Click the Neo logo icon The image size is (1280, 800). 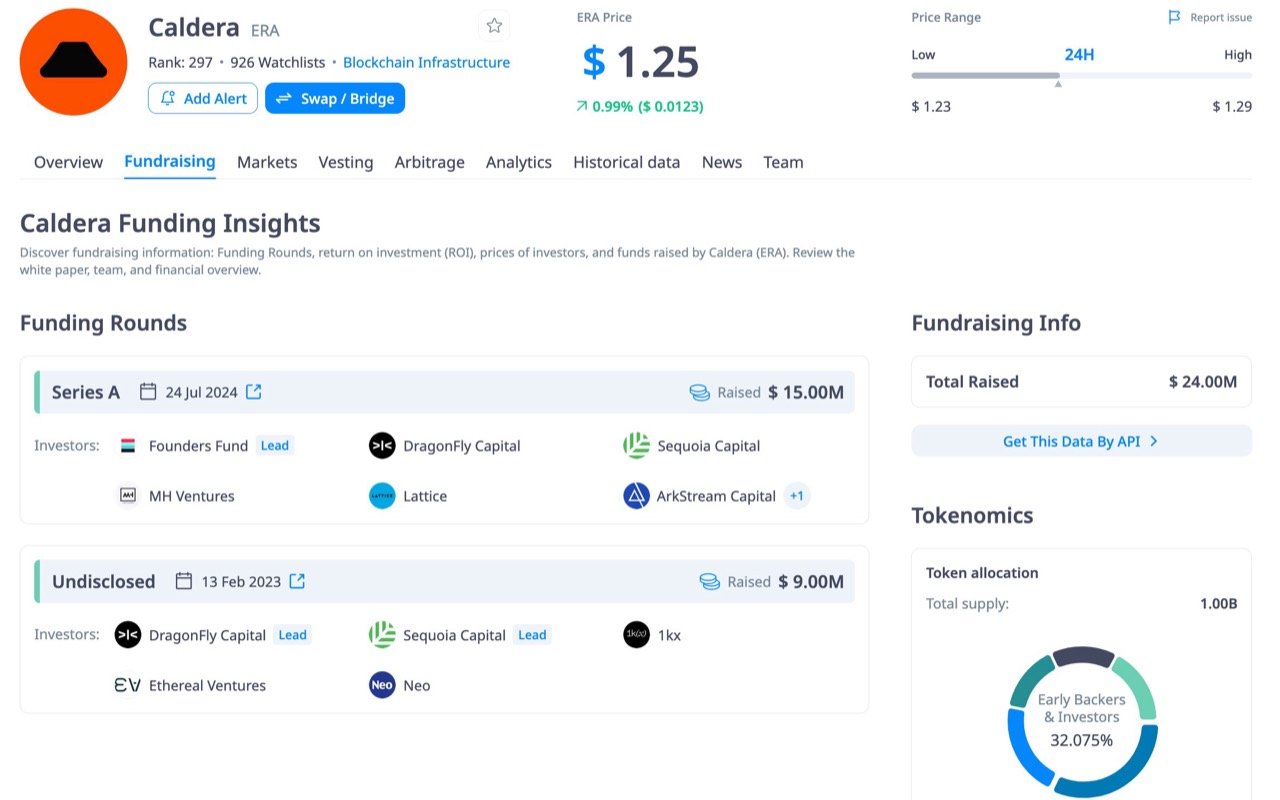[382, 685]
